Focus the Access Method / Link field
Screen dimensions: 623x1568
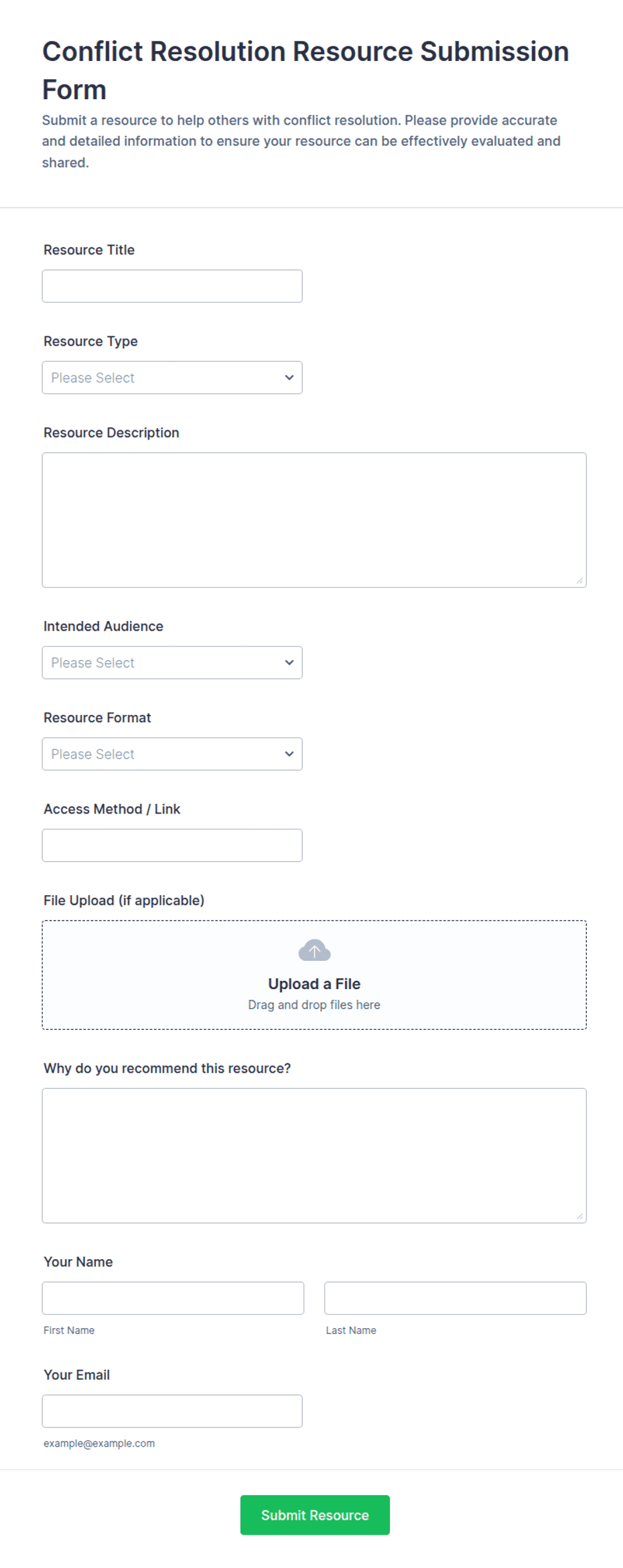pos(172,845)
